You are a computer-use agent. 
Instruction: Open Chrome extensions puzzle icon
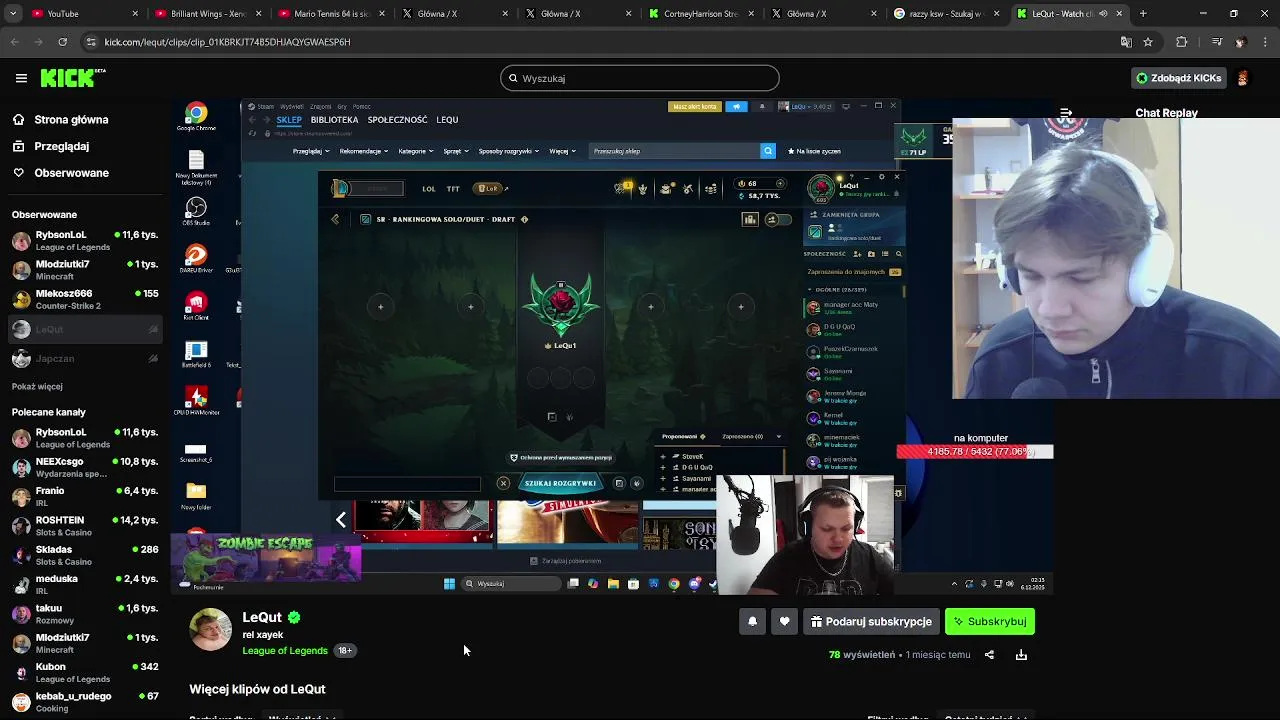(1181, 42)
